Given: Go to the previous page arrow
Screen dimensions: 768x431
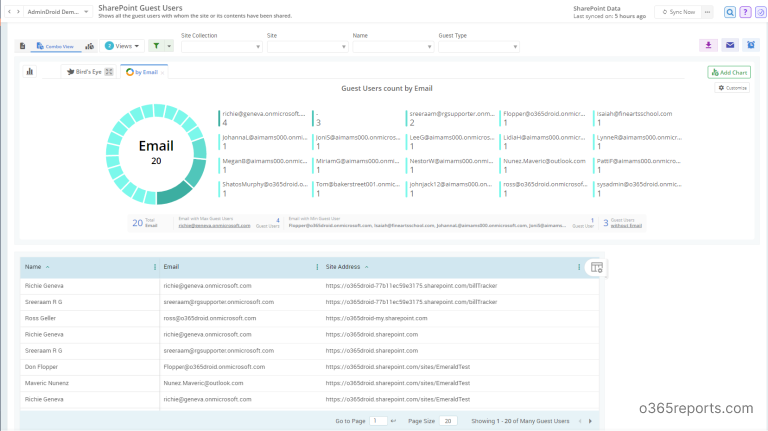Looking at the screenshot, I should [580, 421].
